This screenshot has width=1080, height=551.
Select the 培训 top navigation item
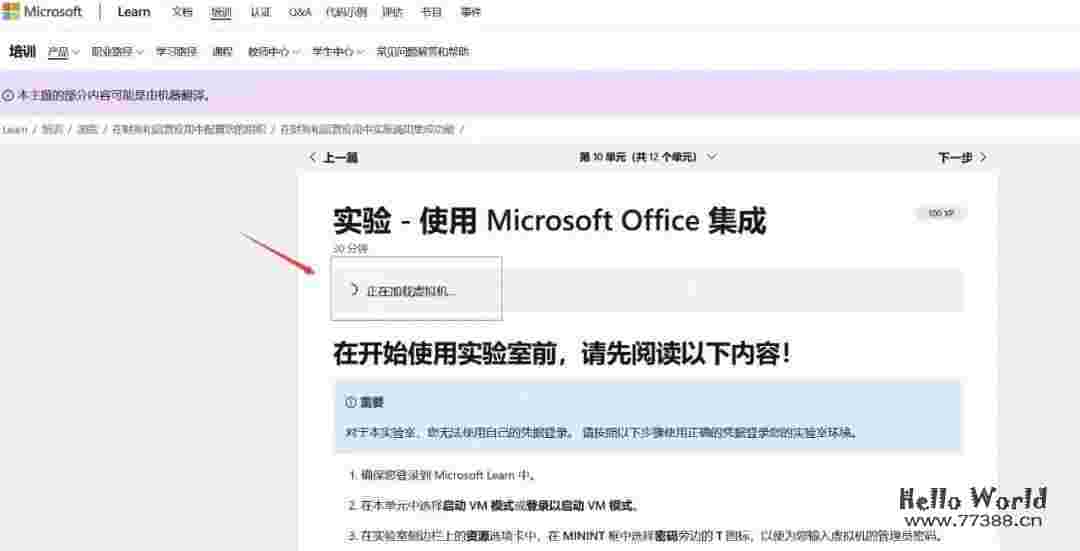[221, 12]
